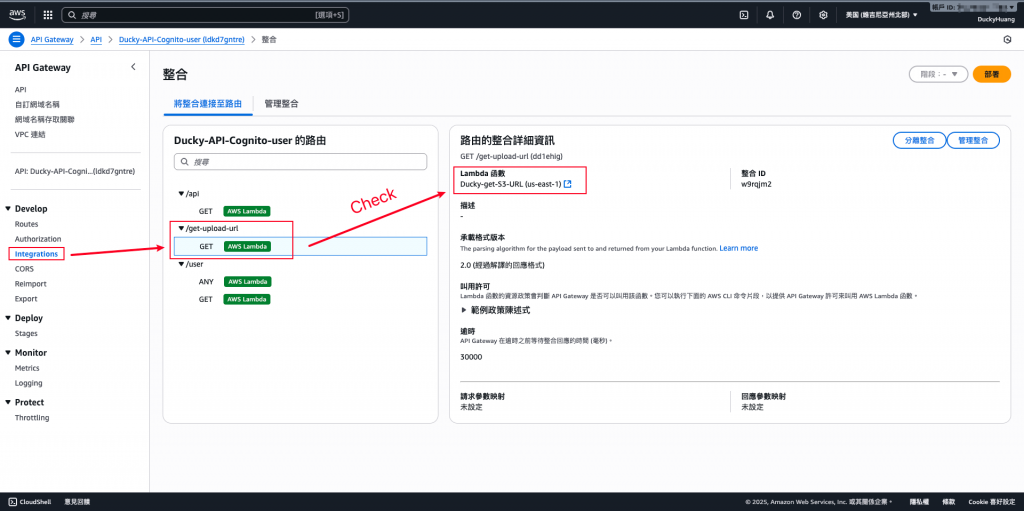The width and height of the screenshot is (1024, 511).
Task: Open 網域名稱存取關聯 in sidebar
Action: 42,120
